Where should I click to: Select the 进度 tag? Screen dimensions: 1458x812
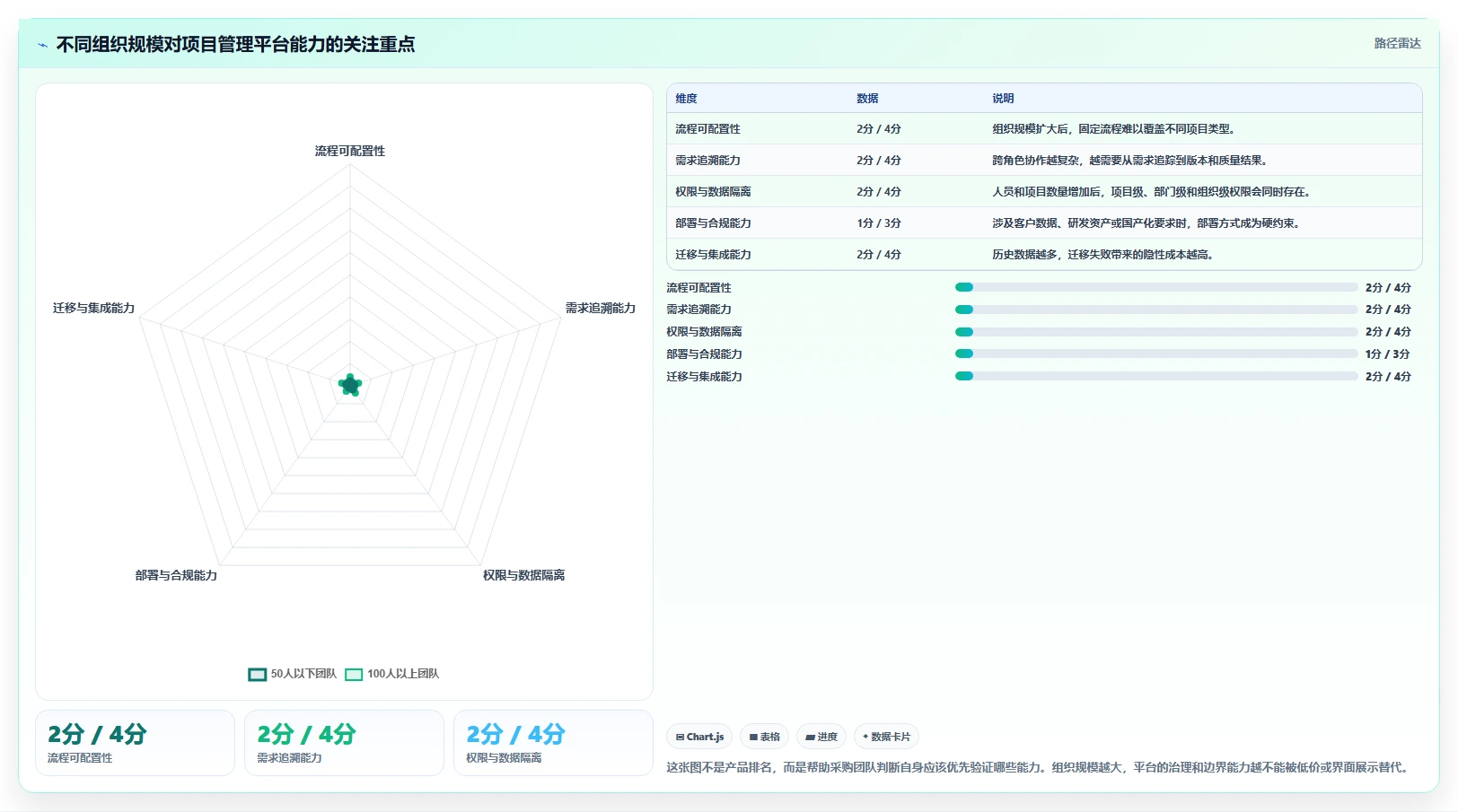click(821, 737)
